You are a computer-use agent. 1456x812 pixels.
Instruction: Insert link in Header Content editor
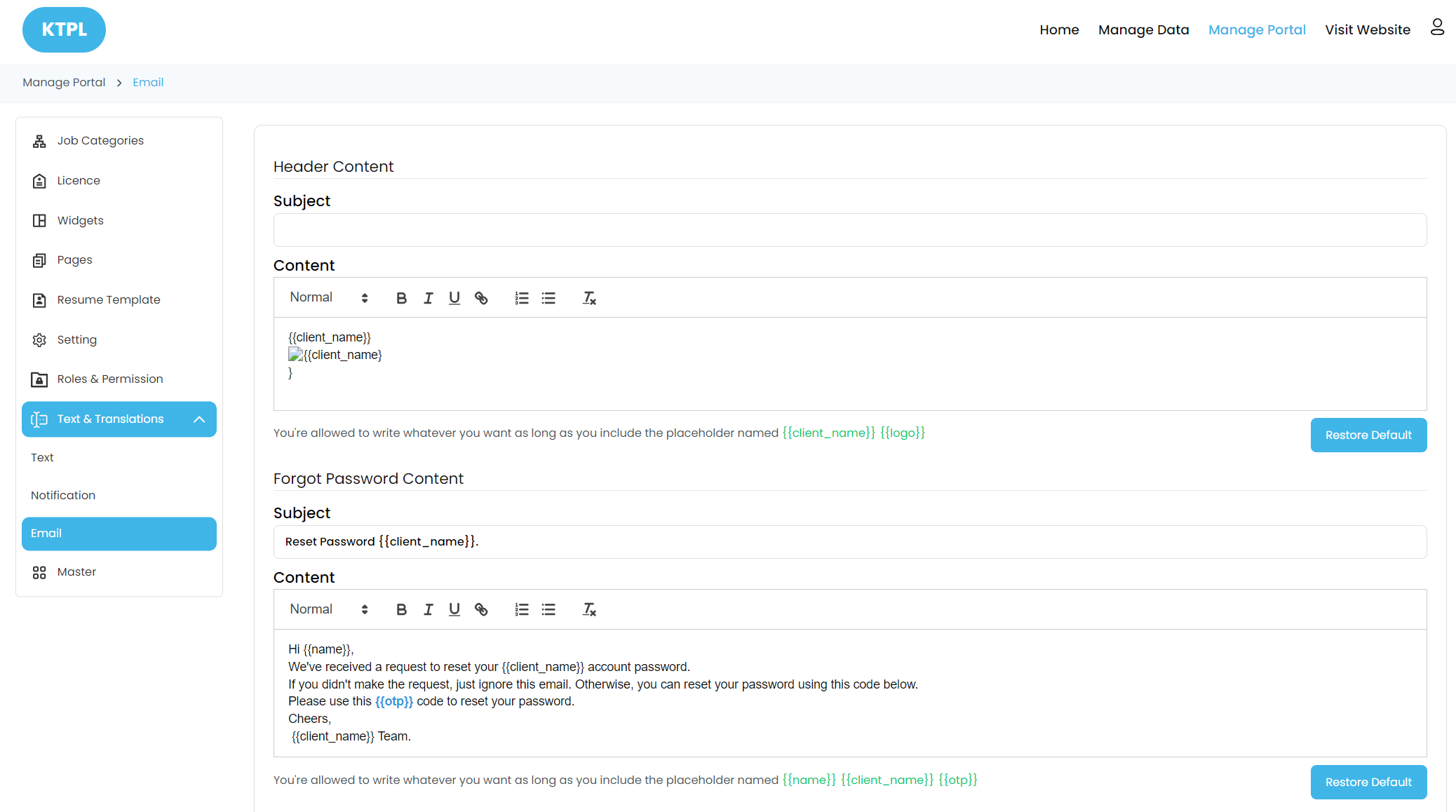[481, 298]
